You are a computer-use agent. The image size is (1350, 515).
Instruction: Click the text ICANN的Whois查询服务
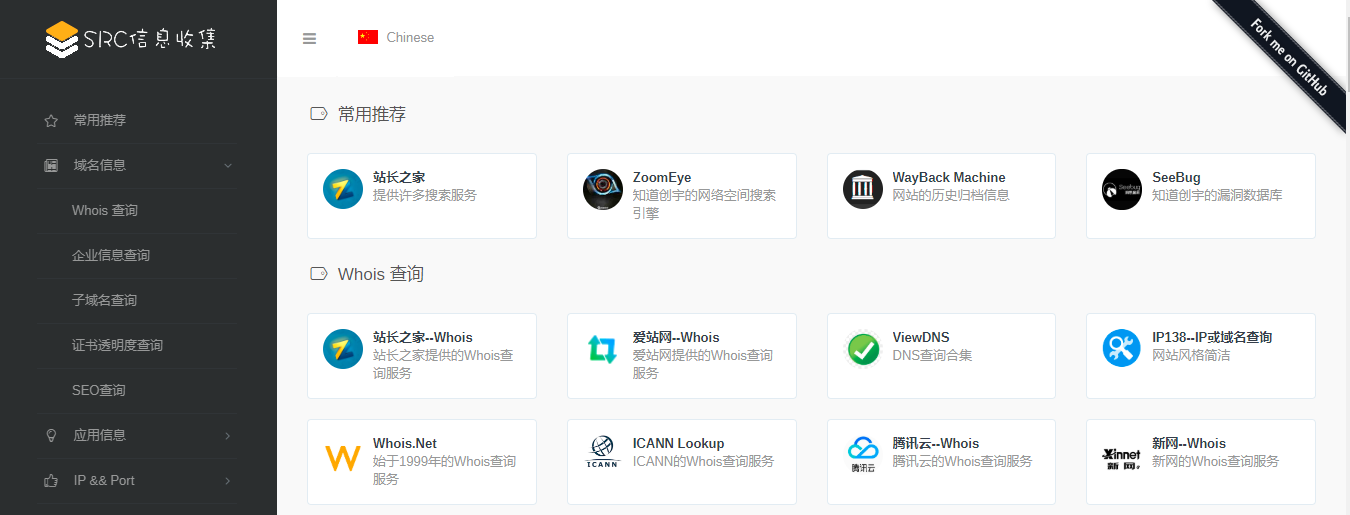tap(703, 461)
